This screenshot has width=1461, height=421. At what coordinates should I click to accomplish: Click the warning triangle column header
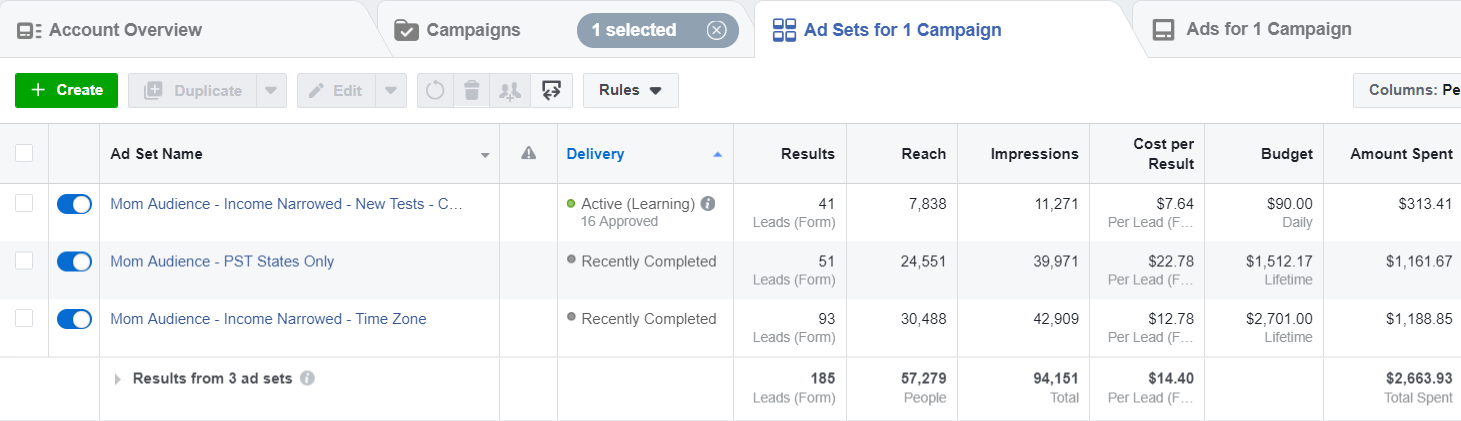coord(529,153)
